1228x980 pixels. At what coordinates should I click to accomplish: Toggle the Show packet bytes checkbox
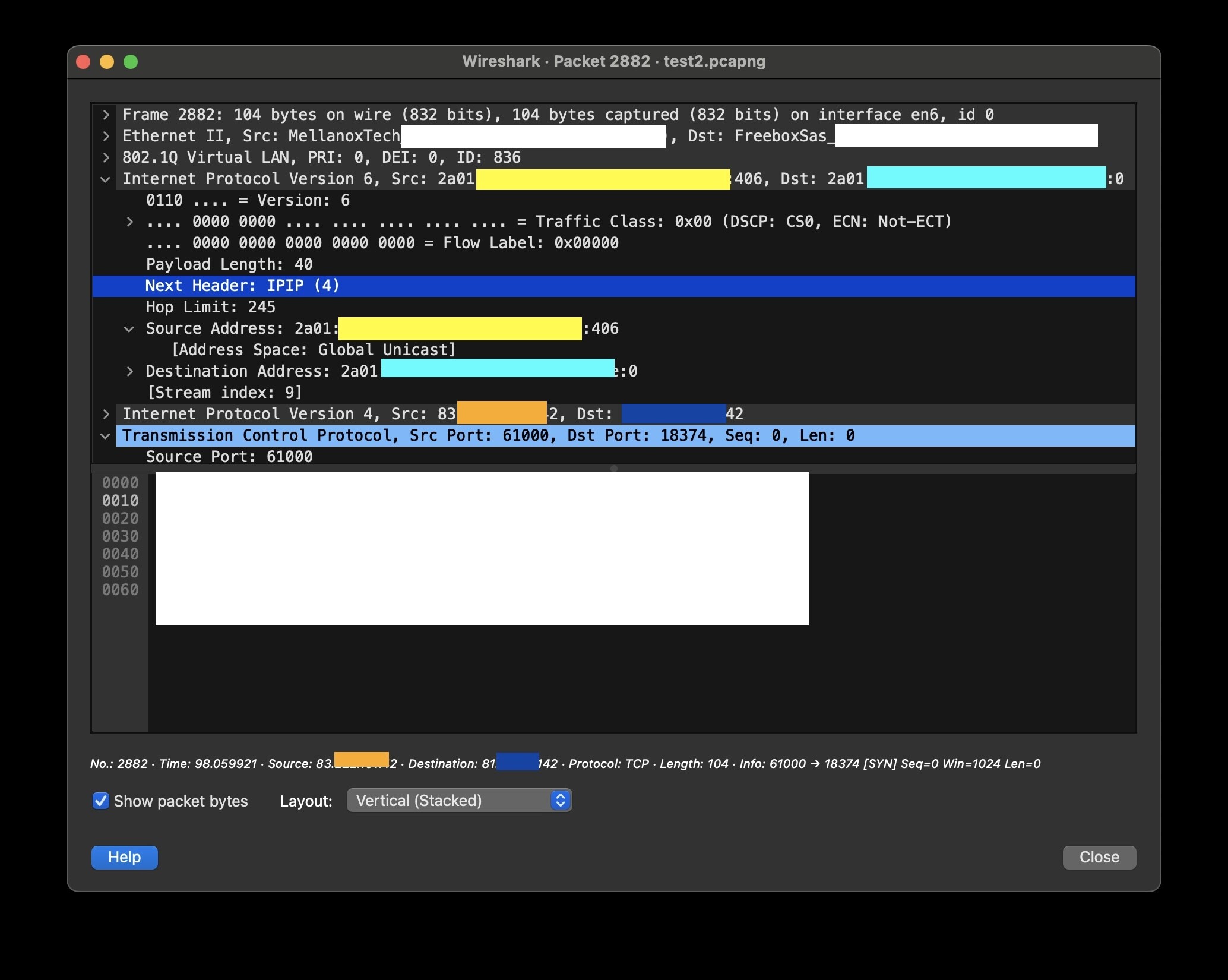tap(101, 801)
